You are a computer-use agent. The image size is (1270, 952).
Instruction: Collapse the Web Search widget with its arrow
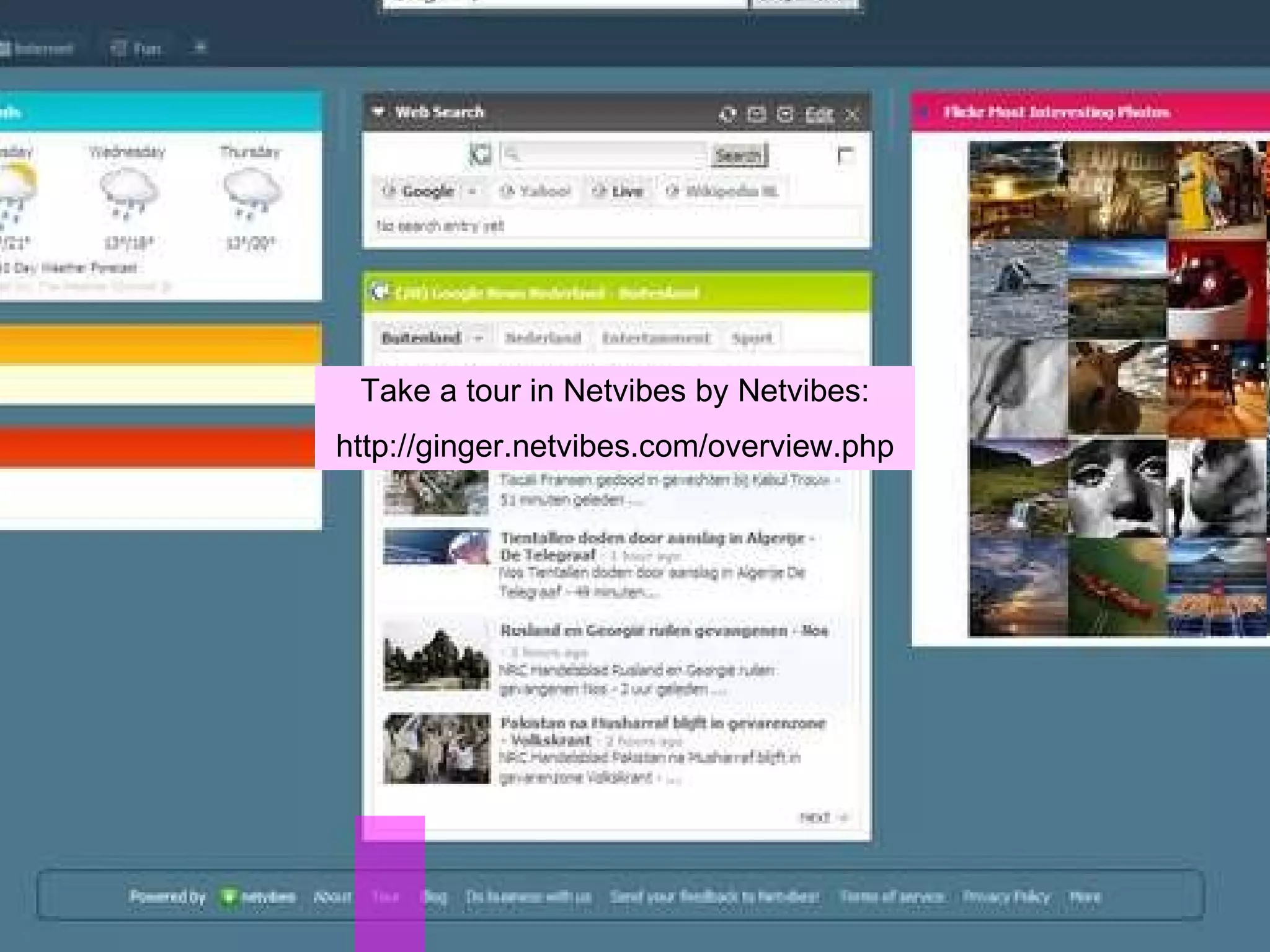point(378,112)
